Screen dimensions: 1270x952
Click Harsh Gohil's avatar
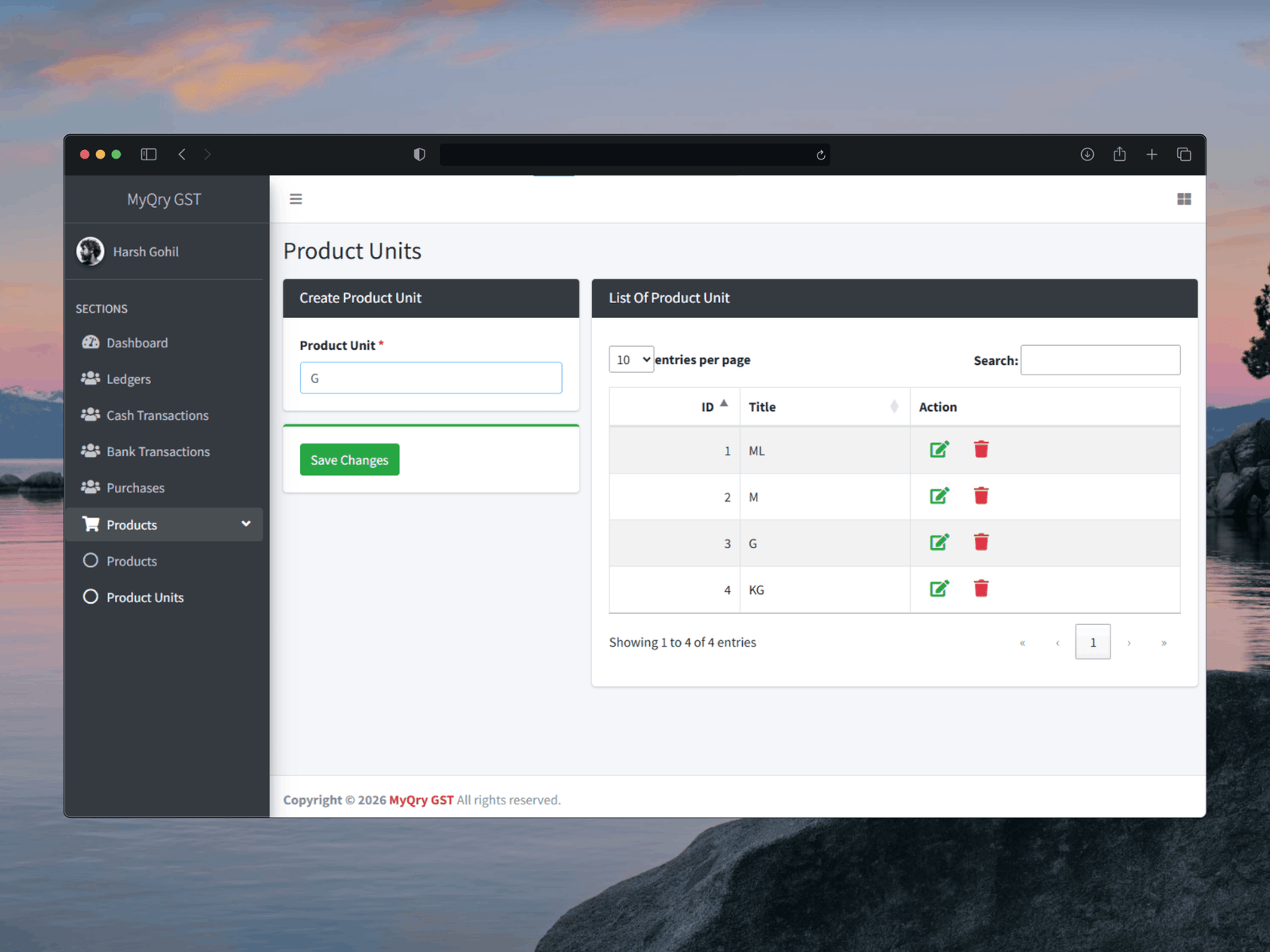pos(90,251)
